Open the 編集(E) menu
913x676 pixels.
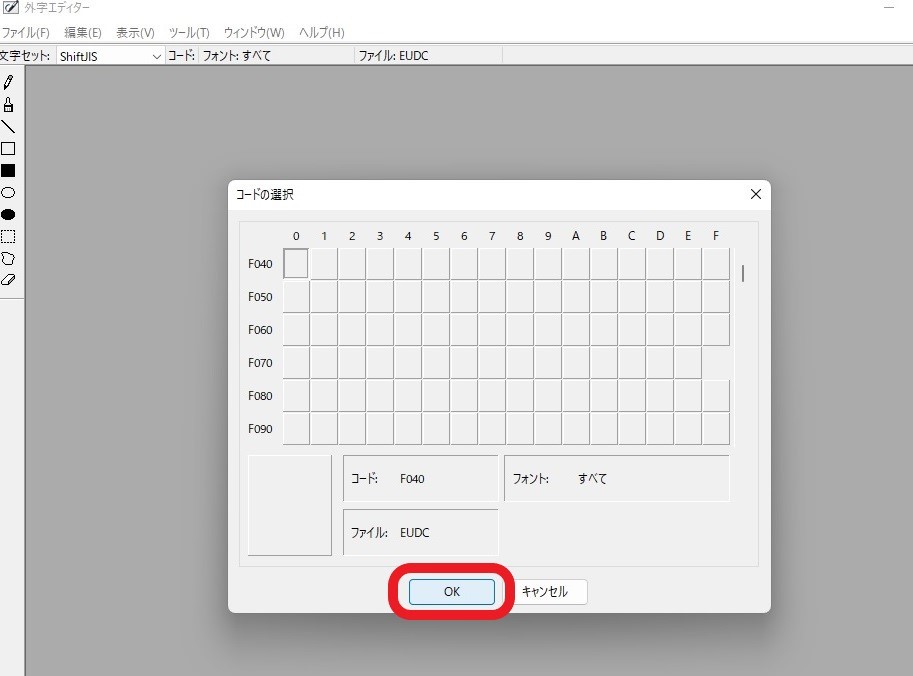coord(83,33)
